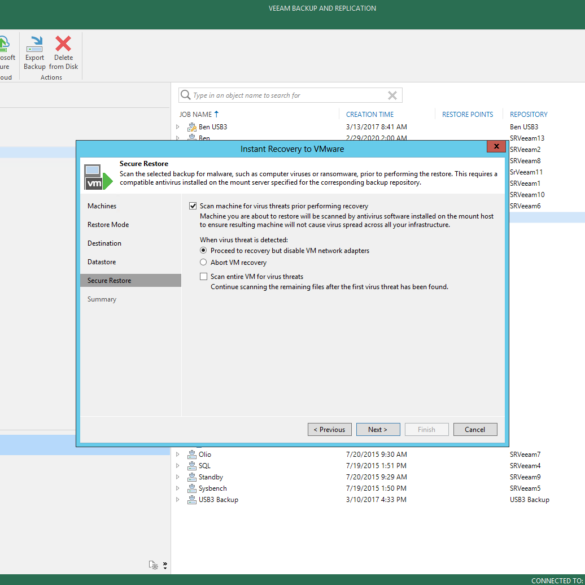Viewport: 585px width, 585px height.
Task: Click the Cancel button
Action: [475, 429]
